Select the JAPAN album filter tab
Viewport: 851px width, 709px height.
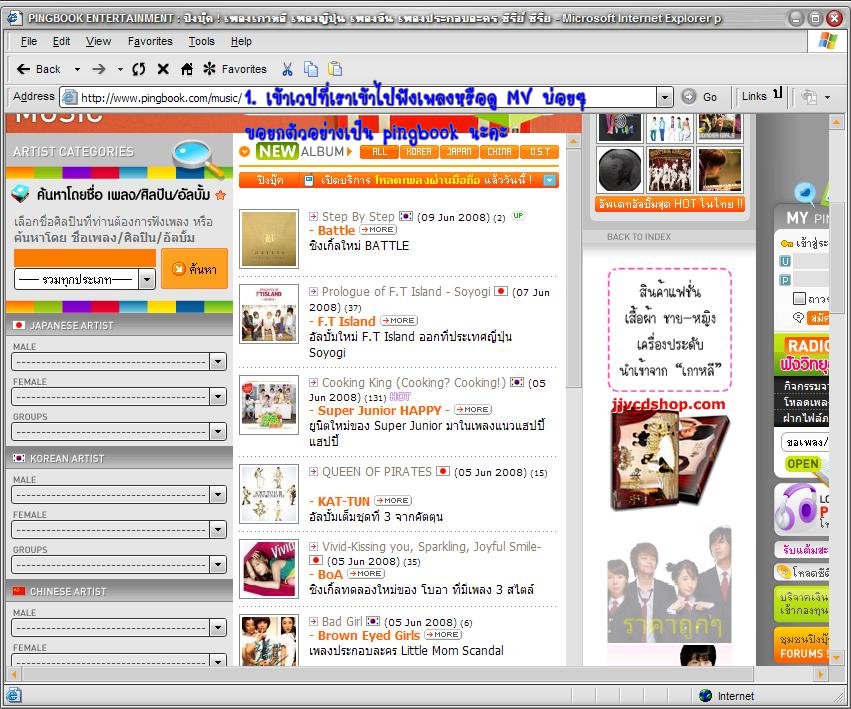pyautogui.click(x=459, y=152)
